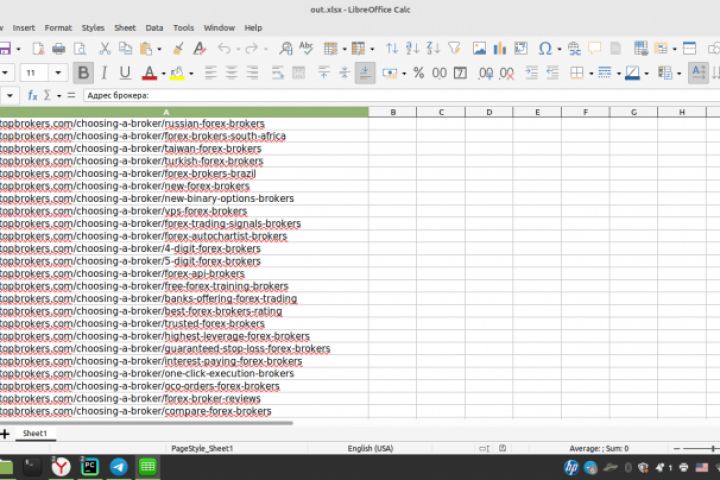Viewport: 720px width, 480px height.
Task: Click Delete Decimal Place icon
Action: [506, 73]
